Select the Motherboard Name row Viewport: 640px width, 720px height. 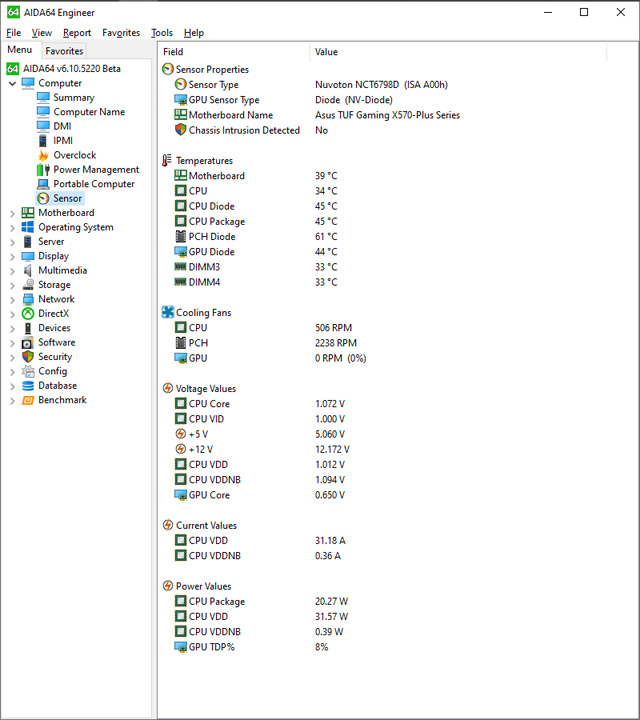[x=230, y=115]
